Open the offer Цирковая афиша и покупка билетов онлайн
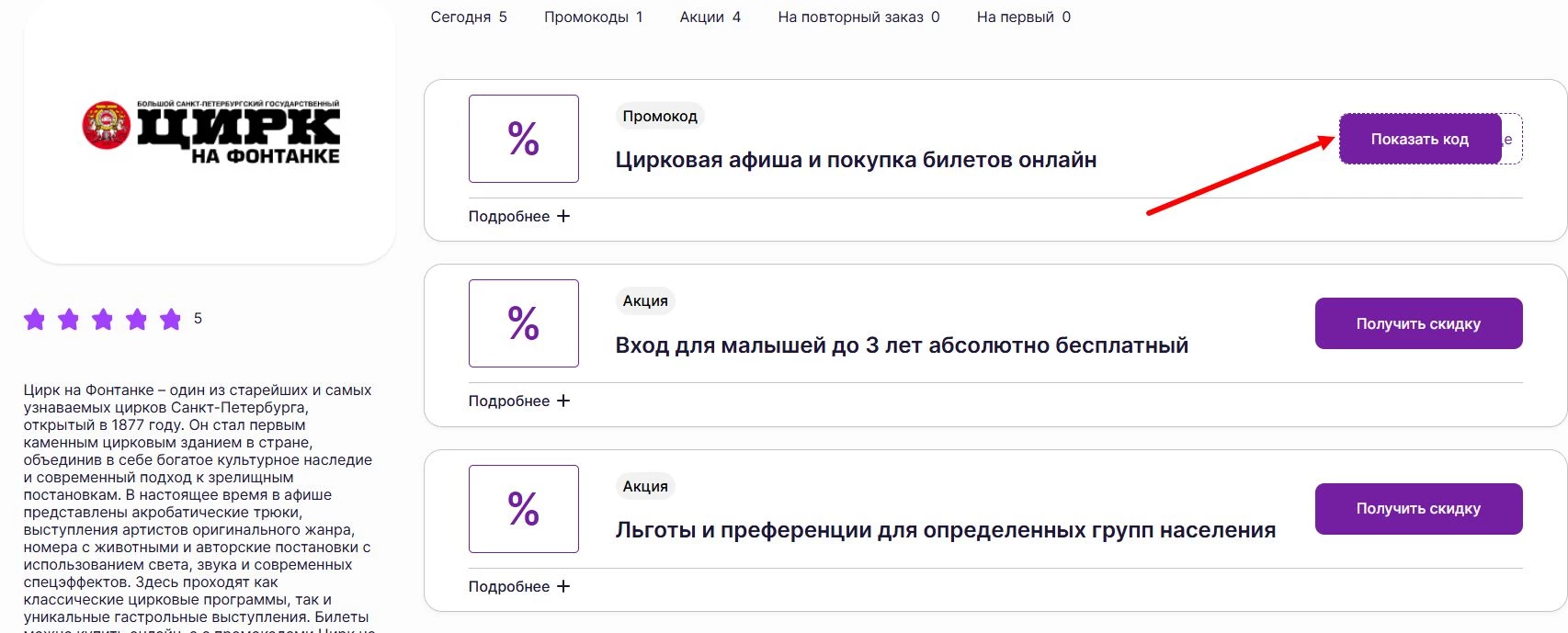 [x=856, y=160]
